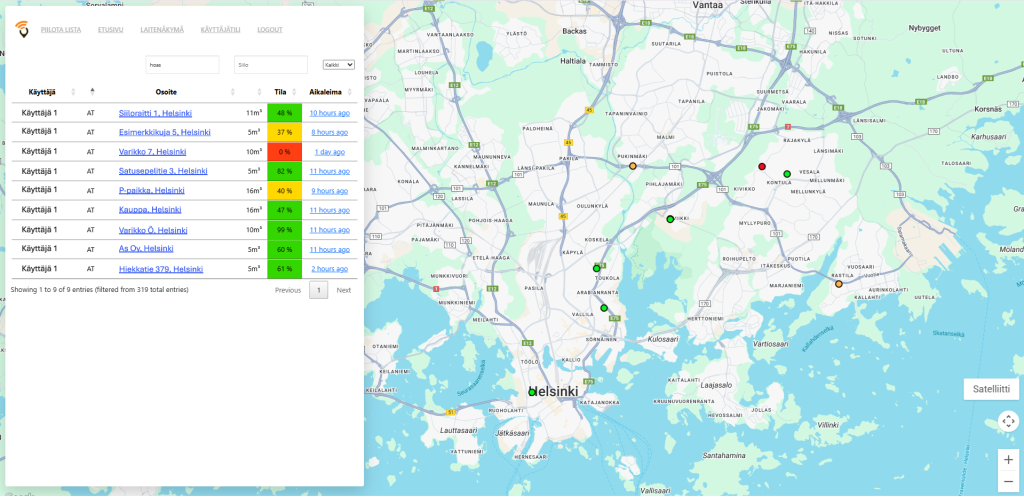1024x497 pixels.
Task: Select the orange marker at Pukinmäki
Action: click(632, 166)
